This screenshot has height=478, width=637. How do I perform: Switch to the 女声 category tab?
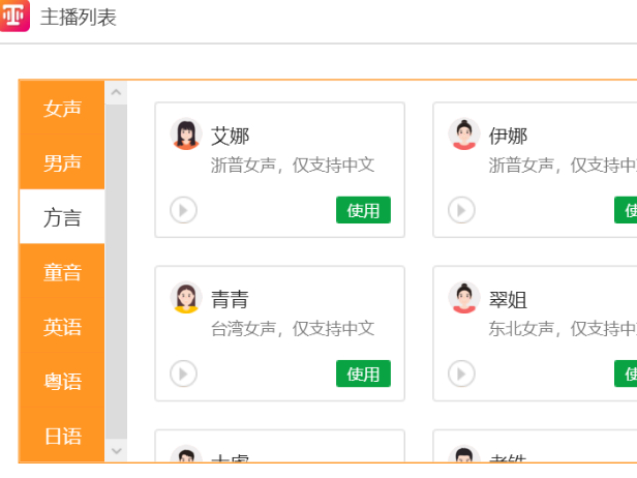tap(62, 108)
